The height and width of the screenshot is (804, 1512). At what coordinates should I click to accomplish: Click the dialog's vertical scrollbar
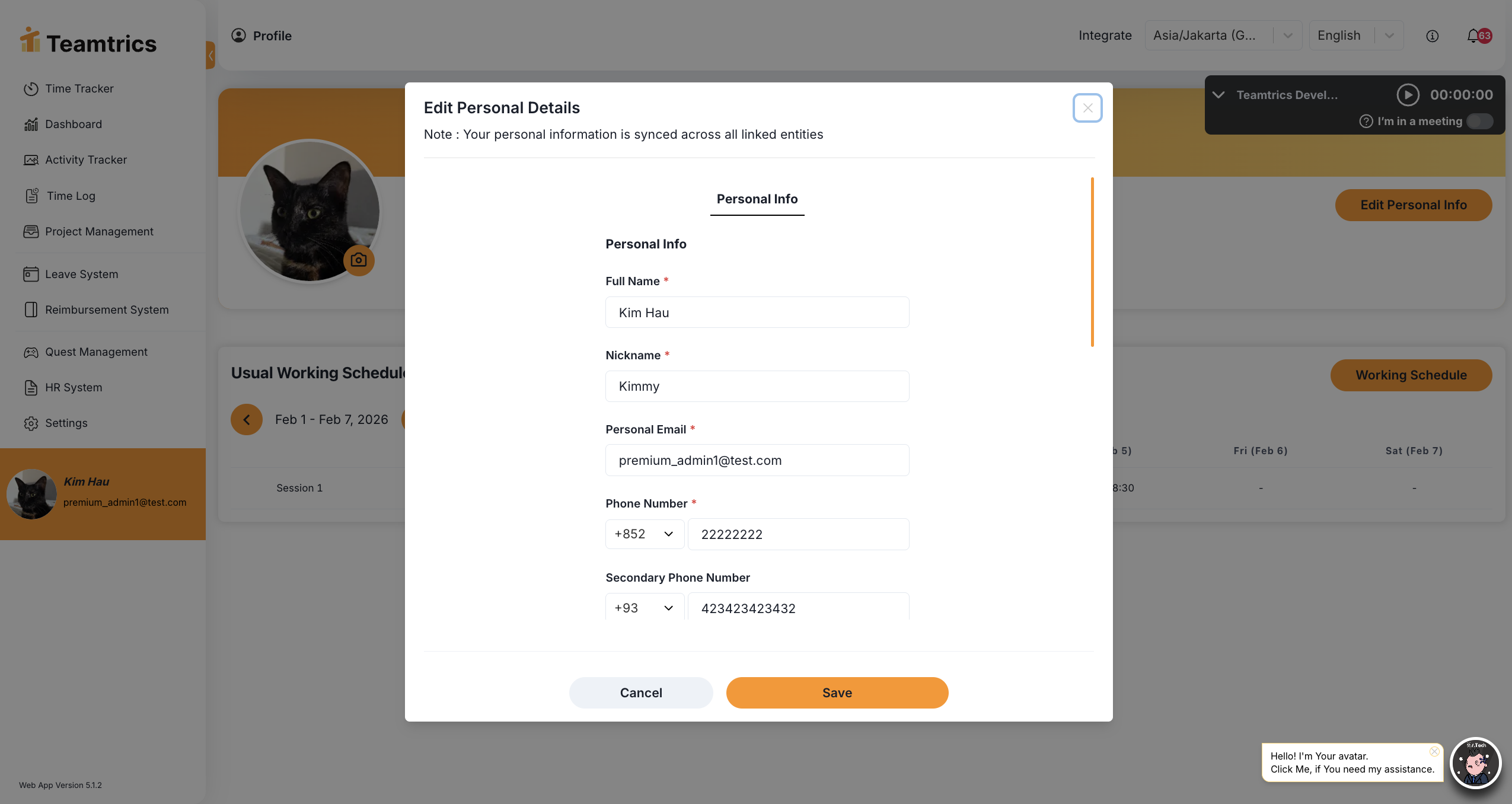click(x=1092, y=262)
